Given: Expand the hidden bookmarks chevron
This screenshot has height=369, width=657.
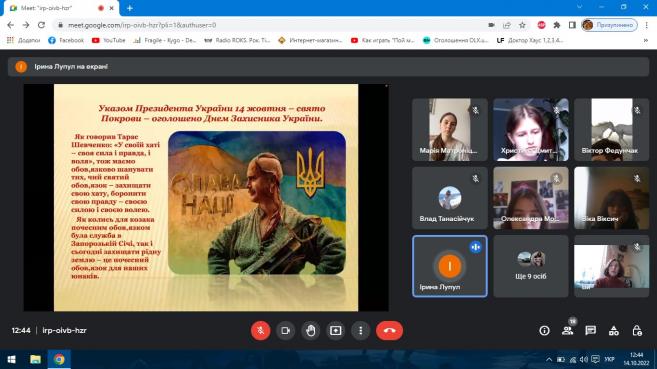Looking at the screenshot, I should pos(646,40).
